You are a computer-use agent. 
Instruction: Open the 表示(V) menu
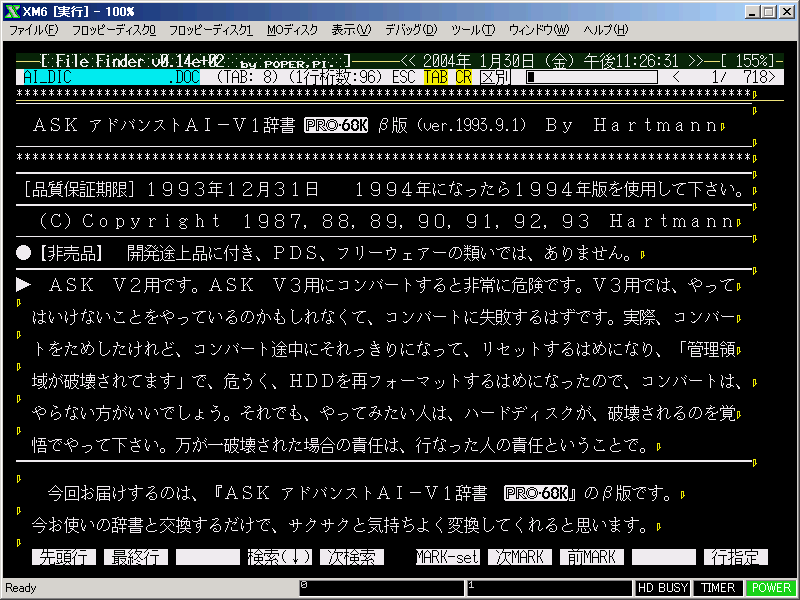pyautogui.click(x=351, y=30)
